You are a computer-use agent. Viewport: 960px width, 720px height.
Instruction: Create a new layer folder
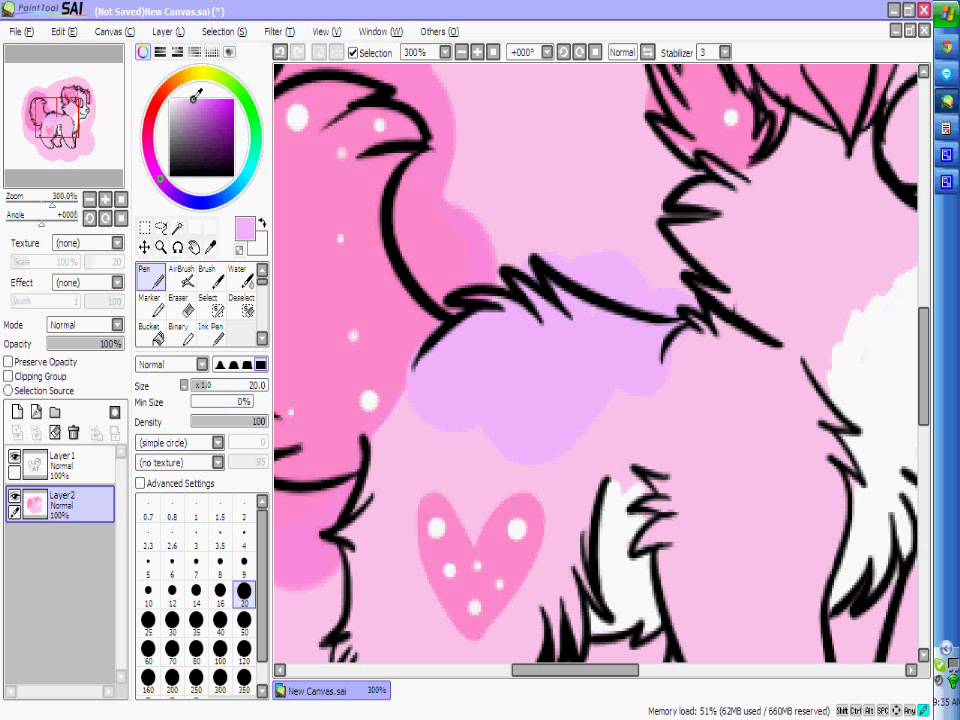55,412
